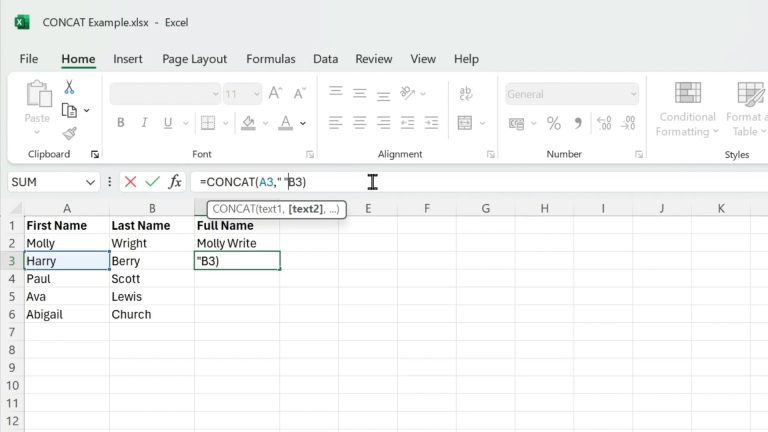Click the Font Color letter A
The width and height of the screenshot is (768, 432).
tap(286, 122)
